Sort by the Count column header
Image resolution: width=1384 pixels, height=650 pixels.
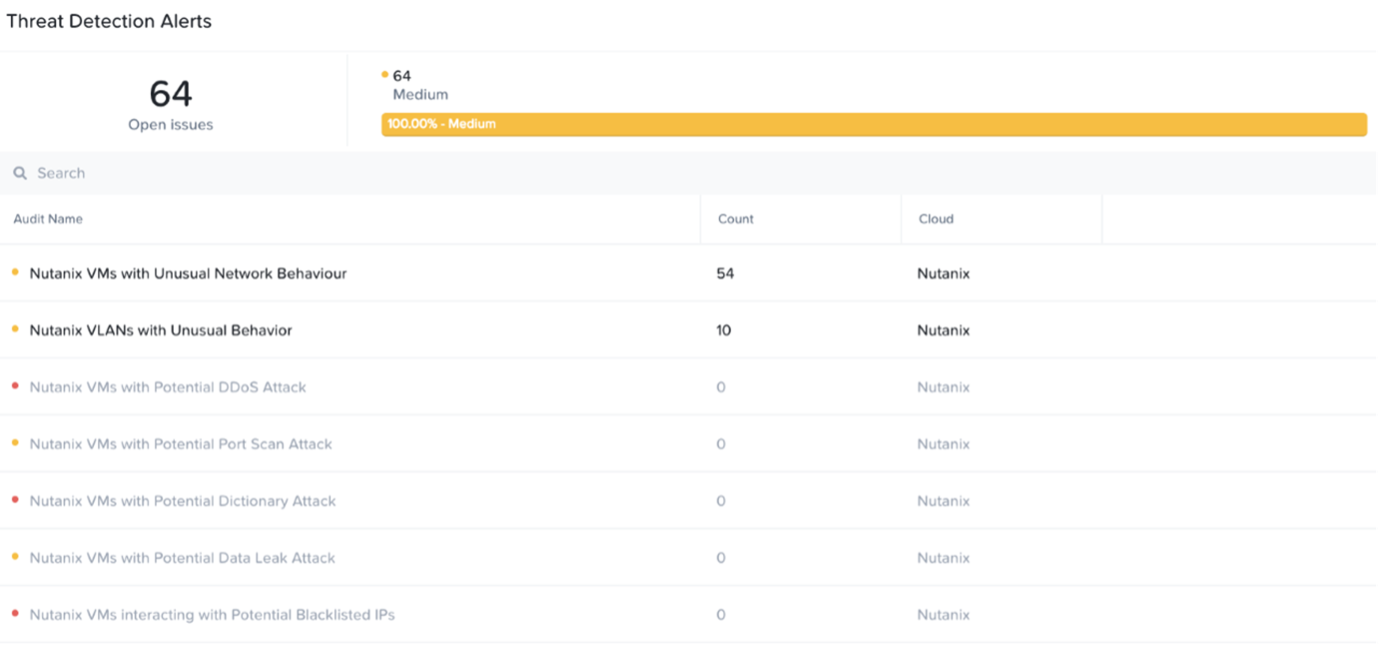coord(736,219)
